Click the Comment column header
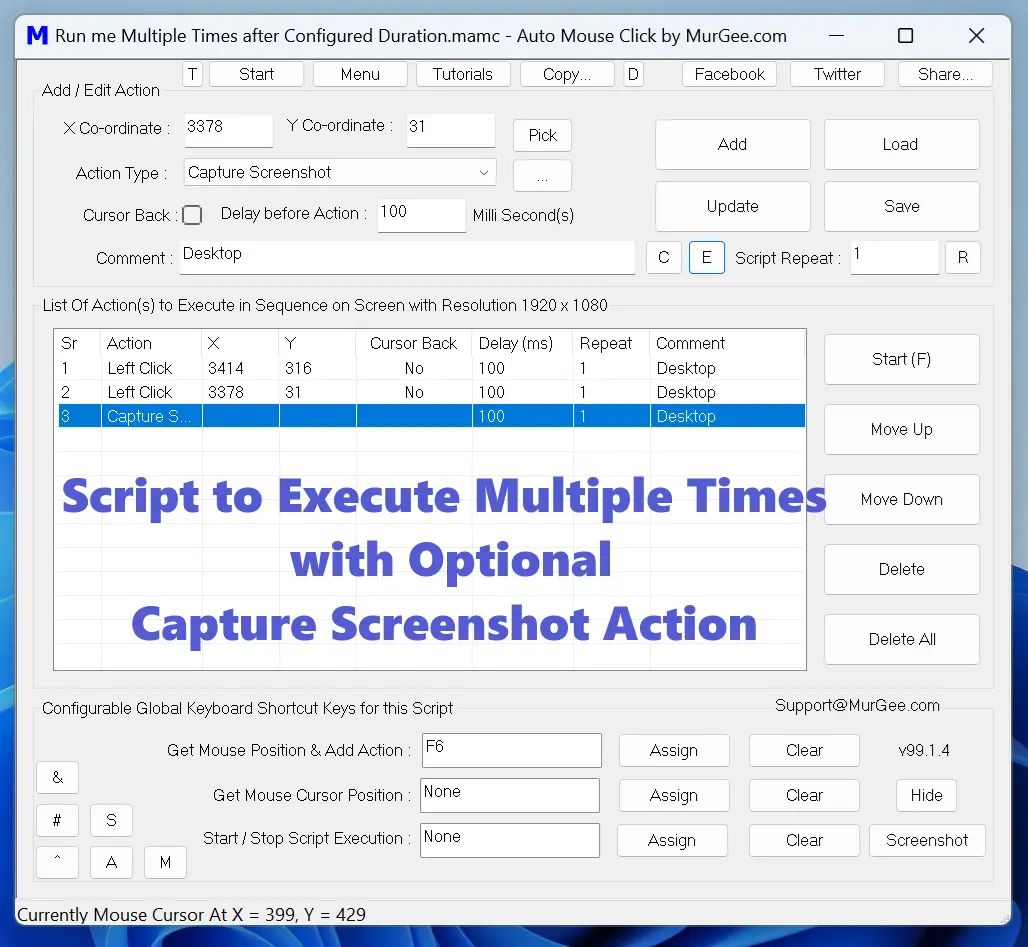The image size is (1028, 947). (727, 343)
